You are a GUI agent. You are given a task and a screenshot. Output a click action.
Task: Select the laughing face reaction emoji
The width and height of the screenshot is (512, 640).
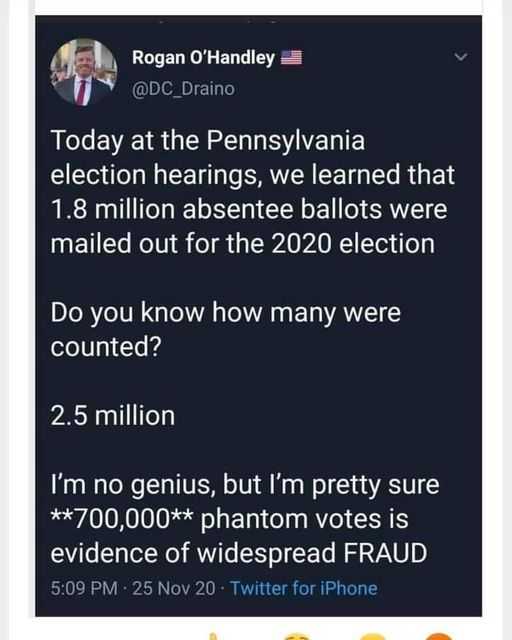tap(297, 637)
